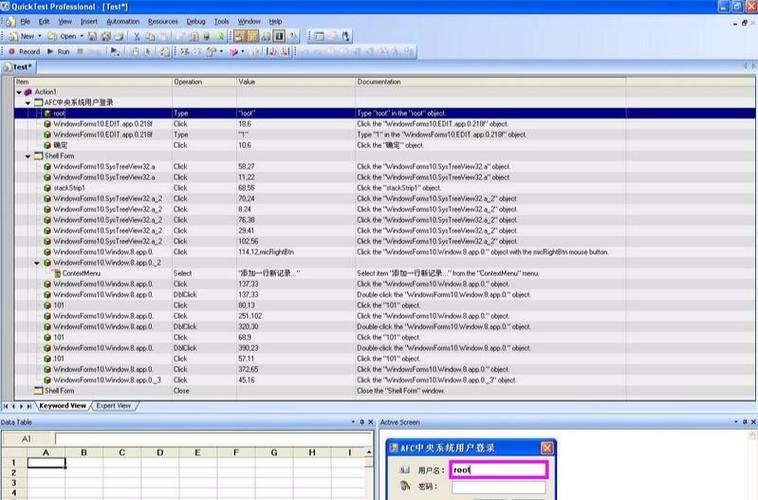Collapse the AFC中央系统用户登录 node
The height and width of the screenshot is (500, 758).
[28, 103]
